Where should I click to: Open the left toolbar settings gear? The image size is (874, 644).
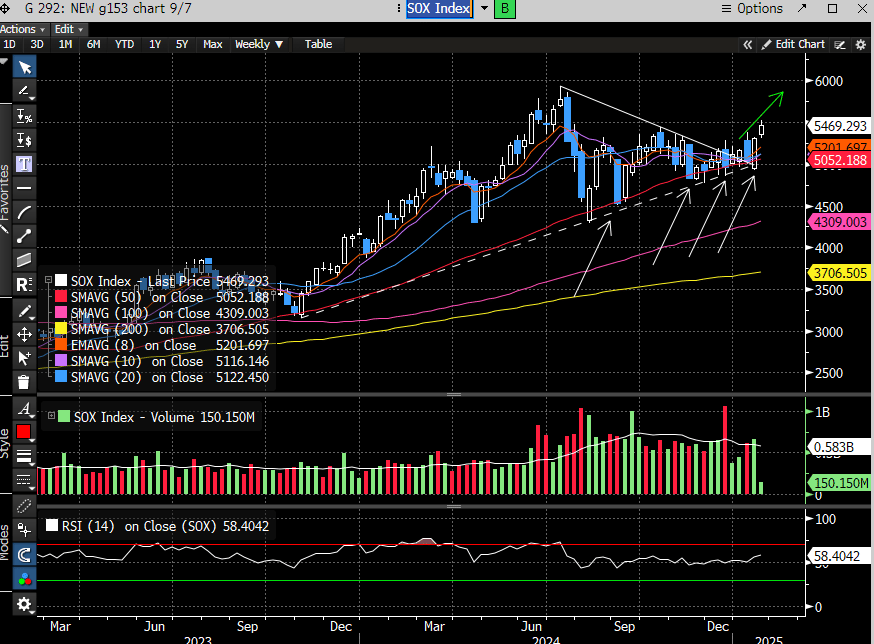tap(24, 604)
